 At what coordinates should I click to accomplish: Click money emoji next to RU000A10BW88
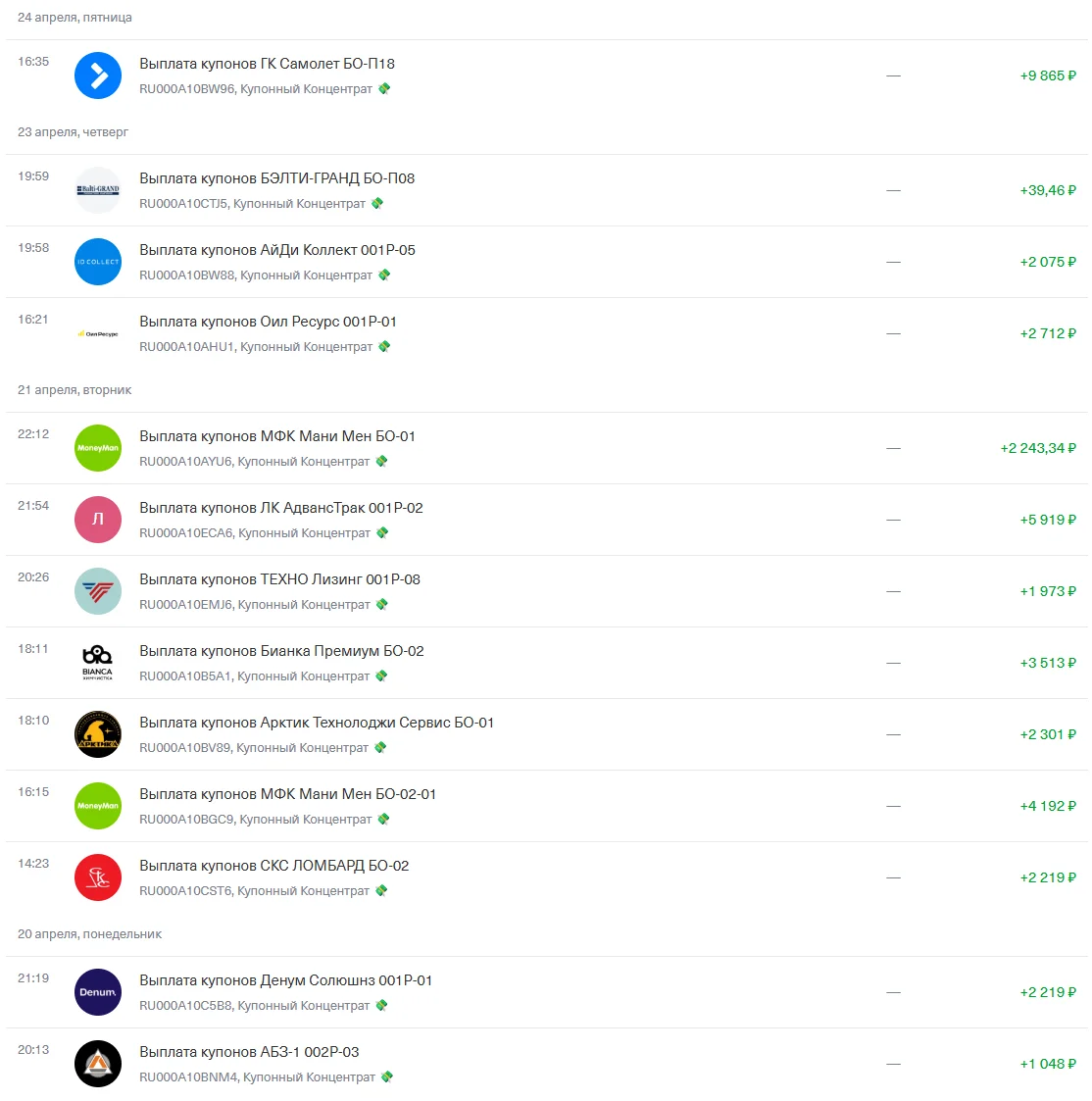[x=384, y=275]
